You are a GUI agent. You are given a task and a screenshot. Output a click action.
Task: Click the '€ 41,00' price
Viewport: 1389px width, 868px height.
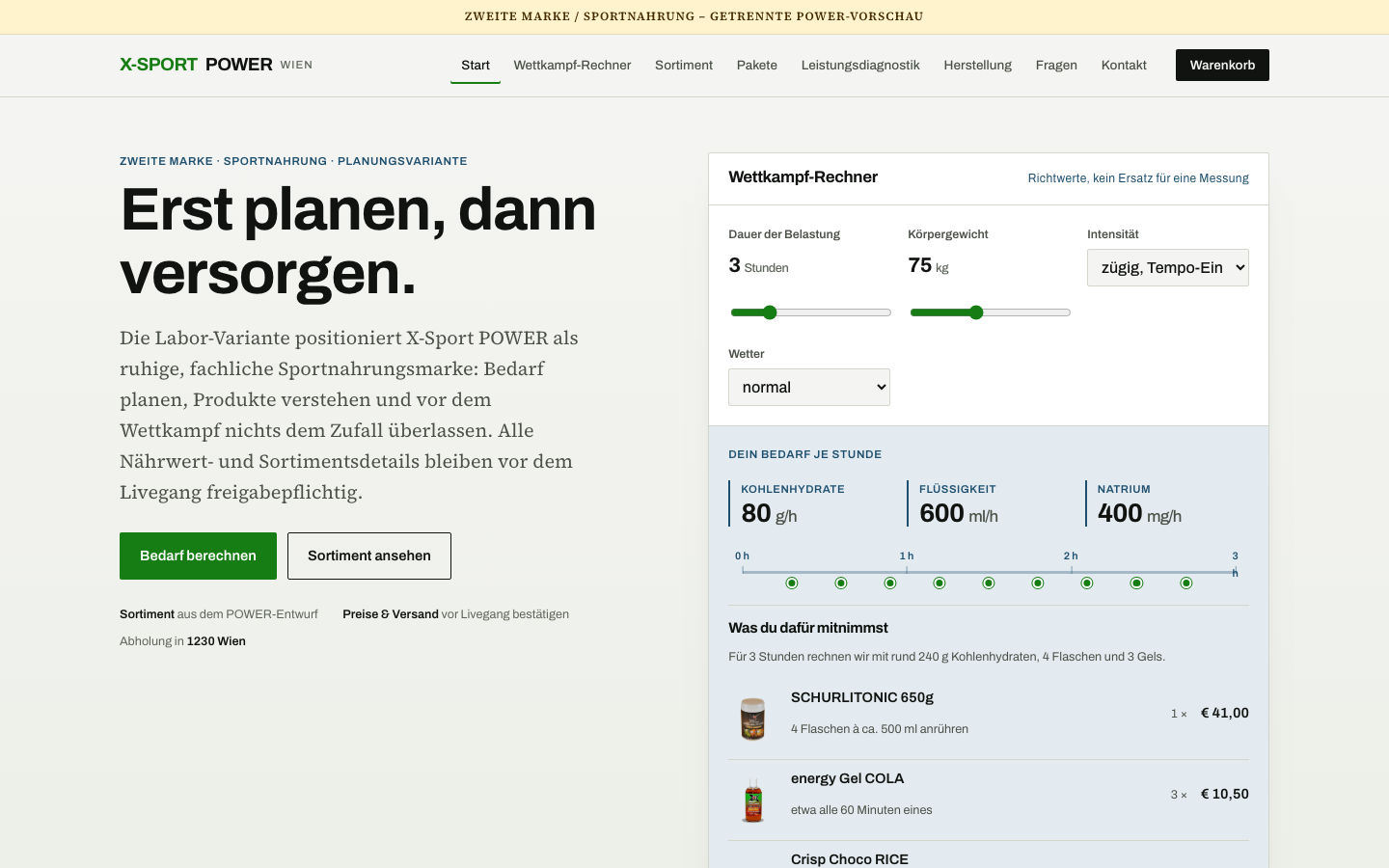1225,713
